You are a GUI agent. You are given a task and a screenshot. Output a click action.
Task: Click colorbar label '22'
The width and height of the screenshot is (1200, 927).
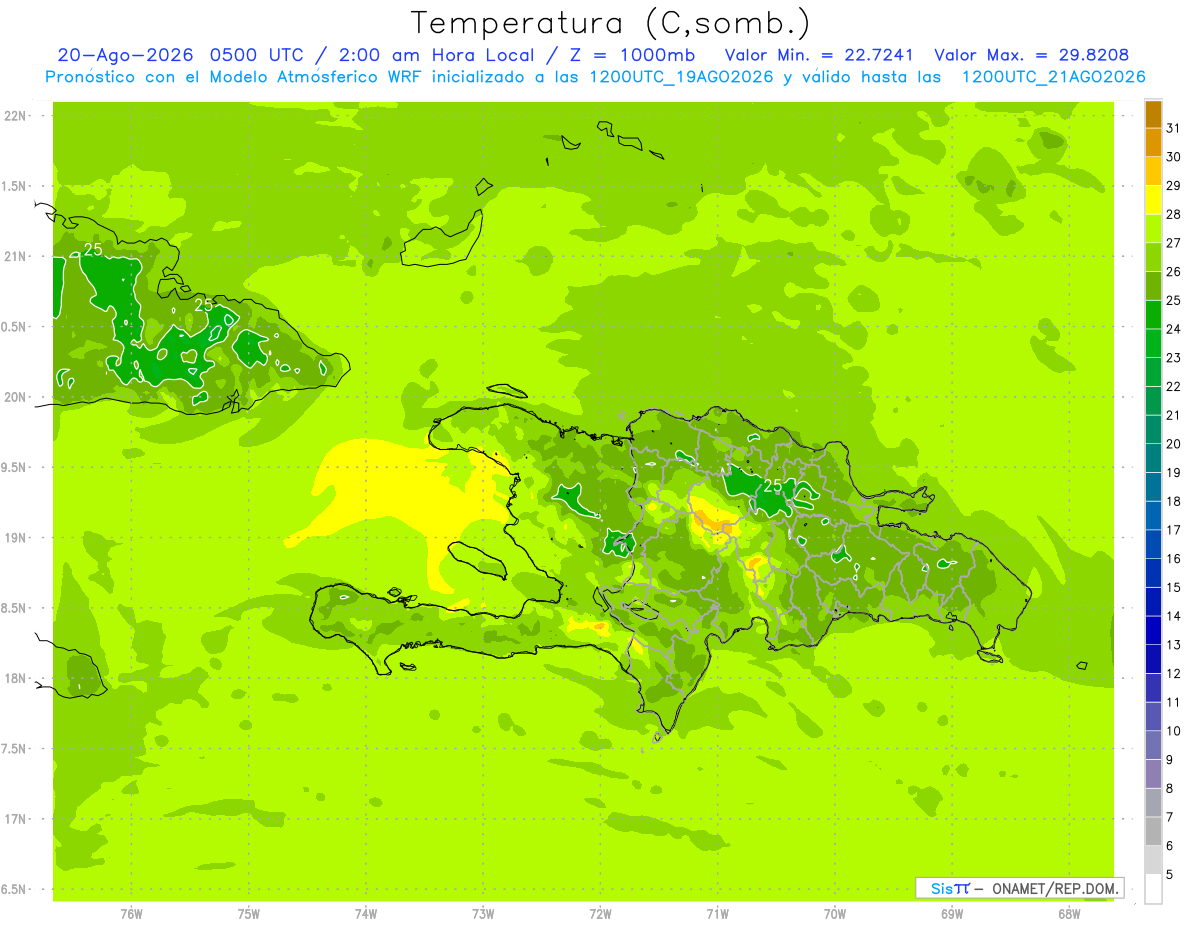tap(1174, 386)
